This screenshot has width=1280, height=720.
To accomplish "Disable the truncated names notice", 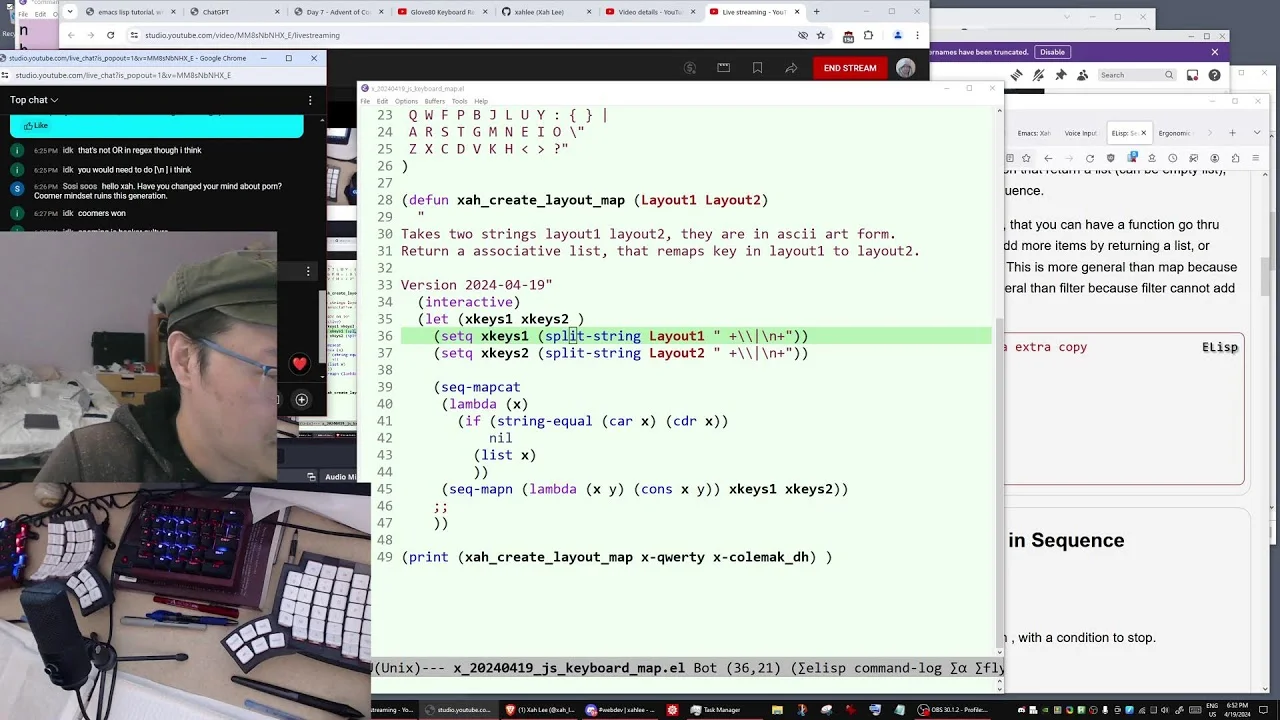I will click(x=1052, y=52).
